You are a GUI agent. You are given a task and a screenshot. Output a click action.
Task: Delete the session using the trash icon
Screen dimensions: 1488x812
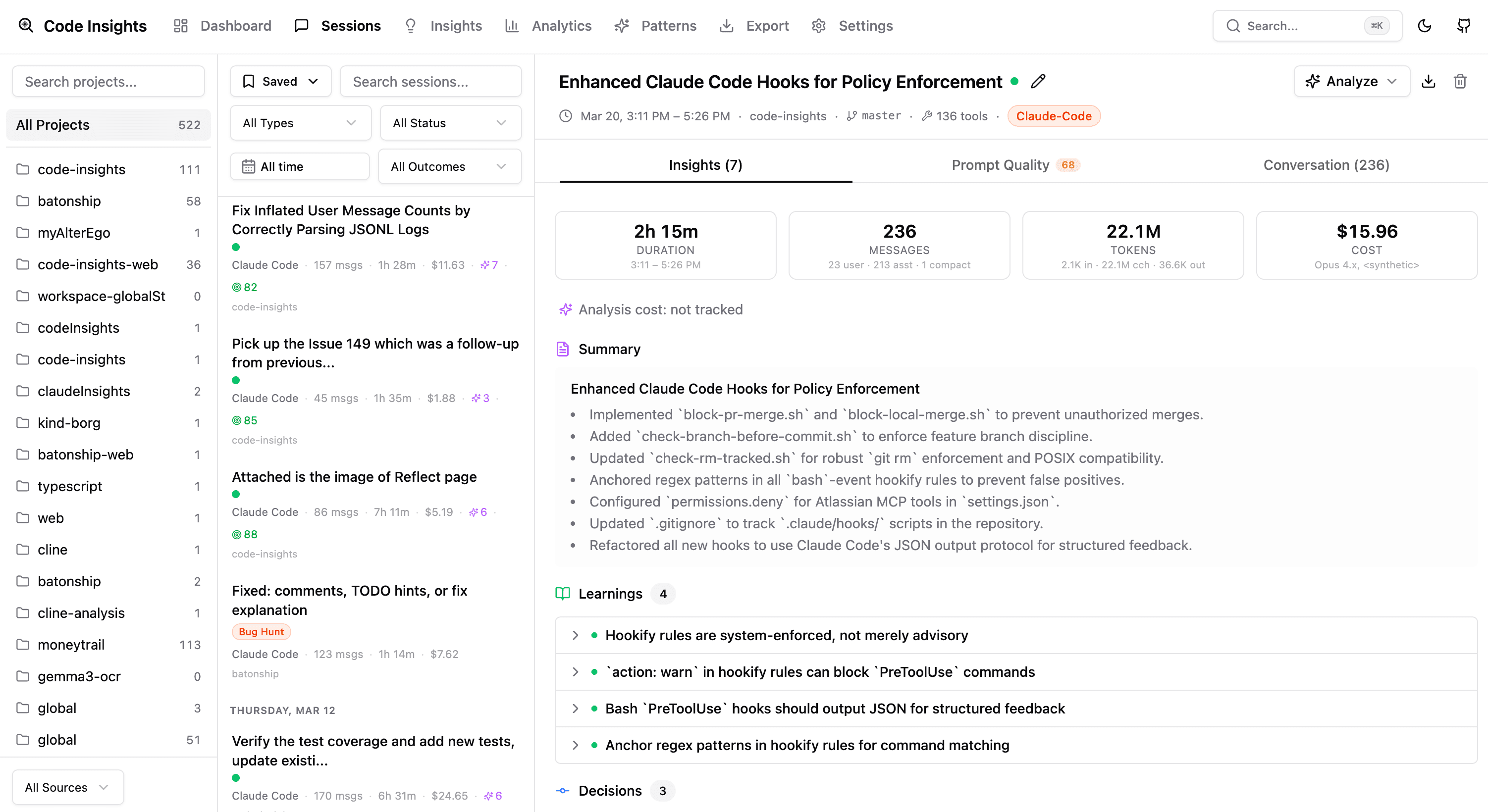coord(1460,81)
